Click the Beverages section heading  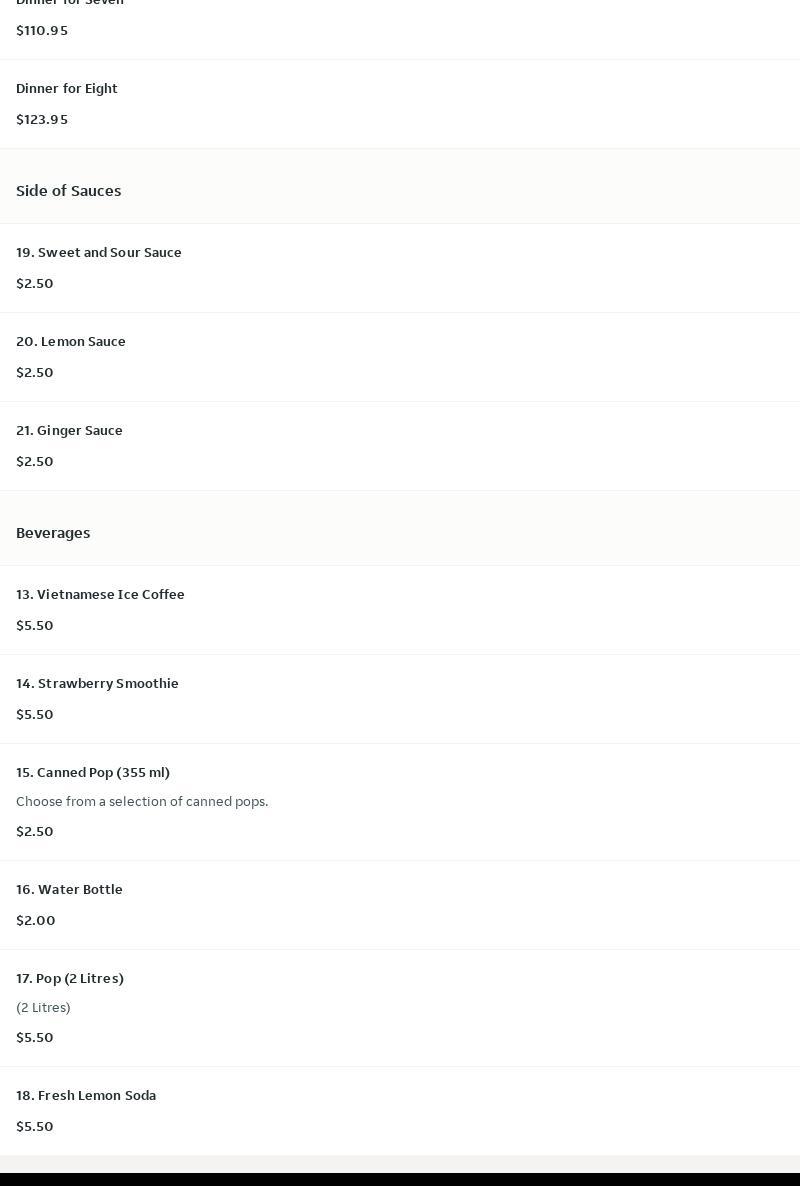coord(53,532)
